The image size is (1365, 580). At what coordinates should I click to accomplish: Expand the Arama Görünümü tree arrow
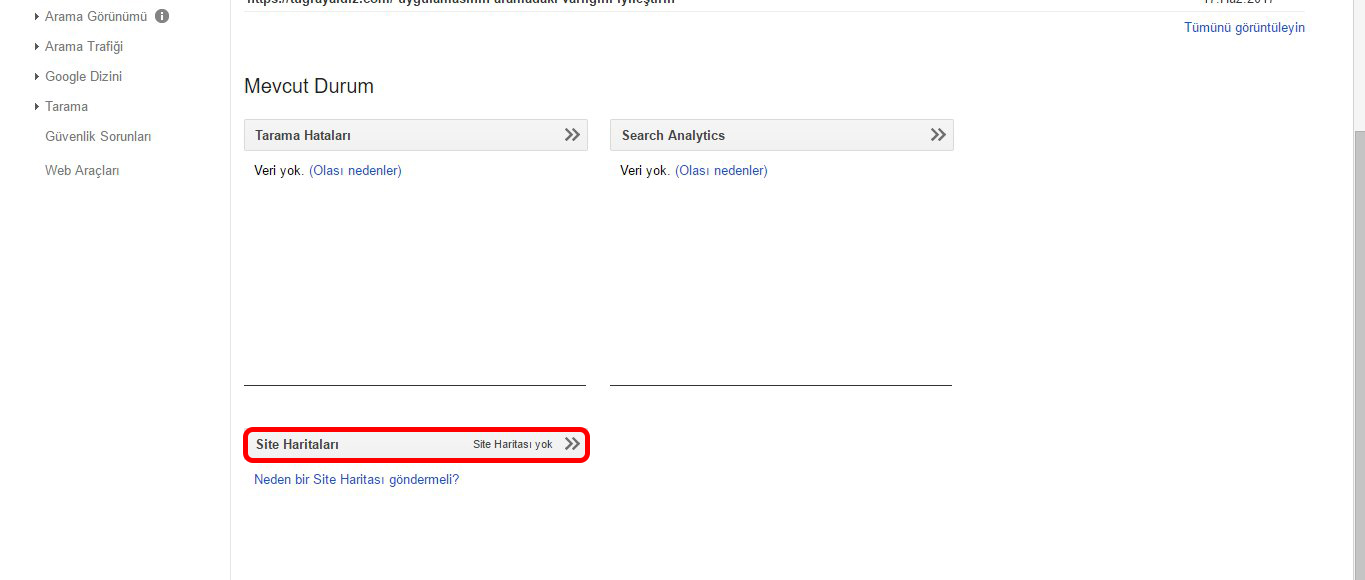click(37, 17)
